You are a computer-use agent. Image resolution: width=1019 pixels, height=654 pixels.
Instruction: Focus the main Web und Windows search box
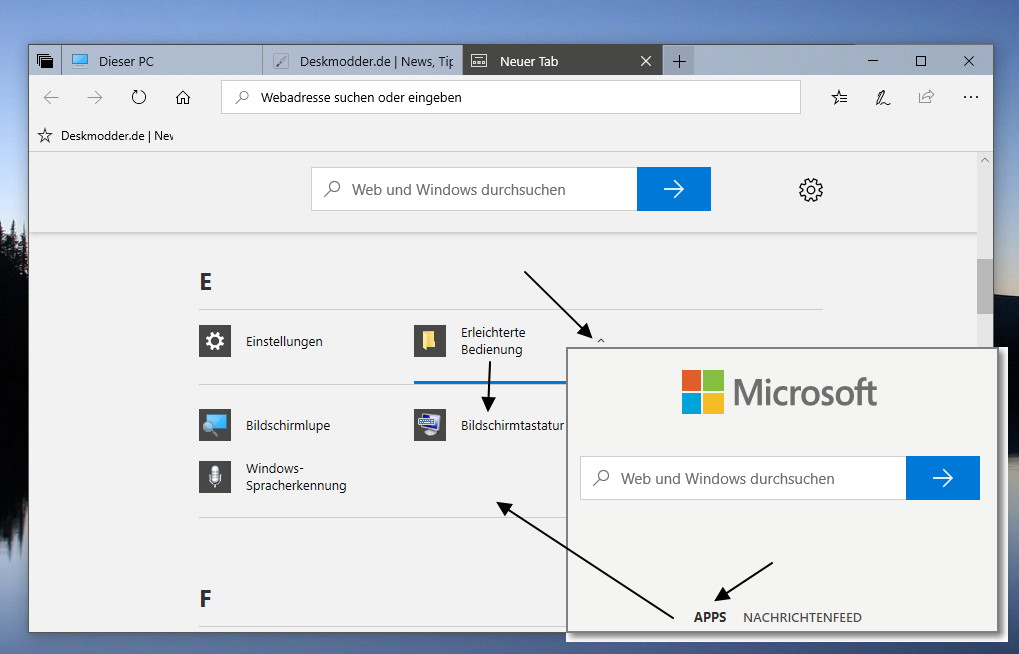click(x=474, y=189)
